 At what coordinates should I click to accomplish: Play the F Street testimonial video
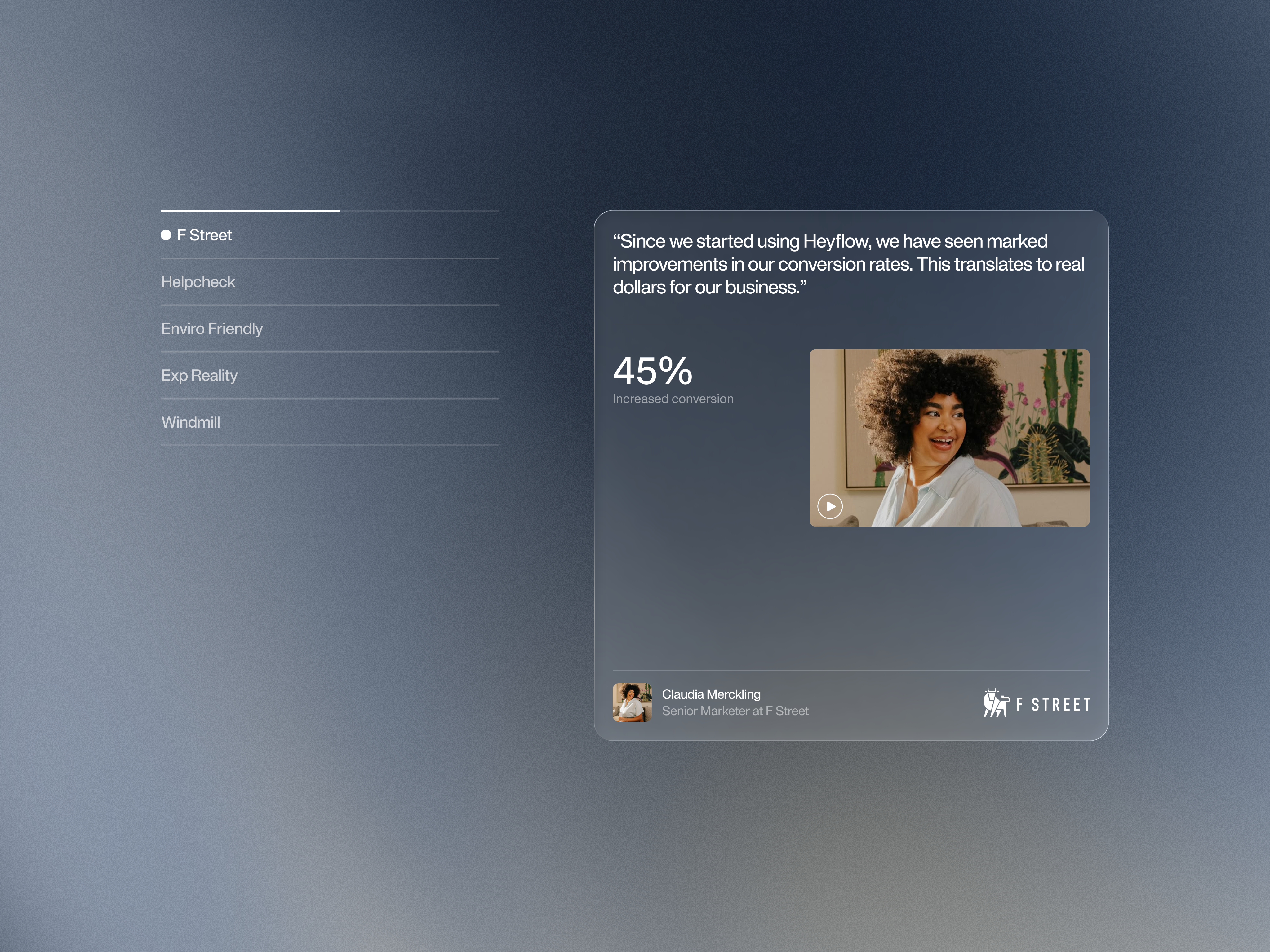coord(830,506)
